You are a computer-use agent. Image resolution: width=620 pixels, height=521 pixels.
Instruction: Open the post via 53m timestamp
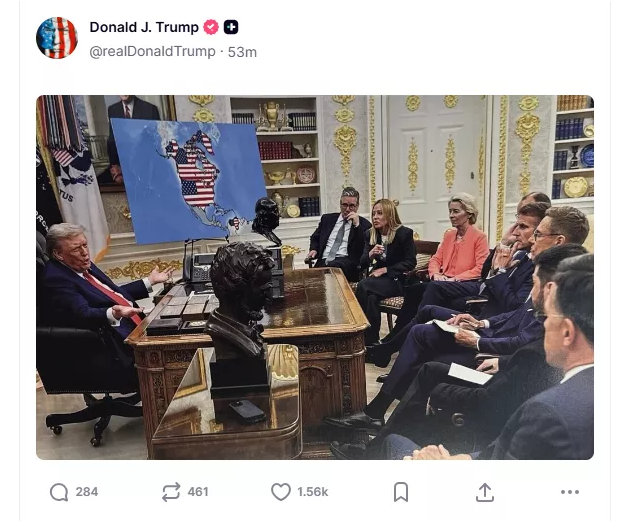[x=242, y=52]
